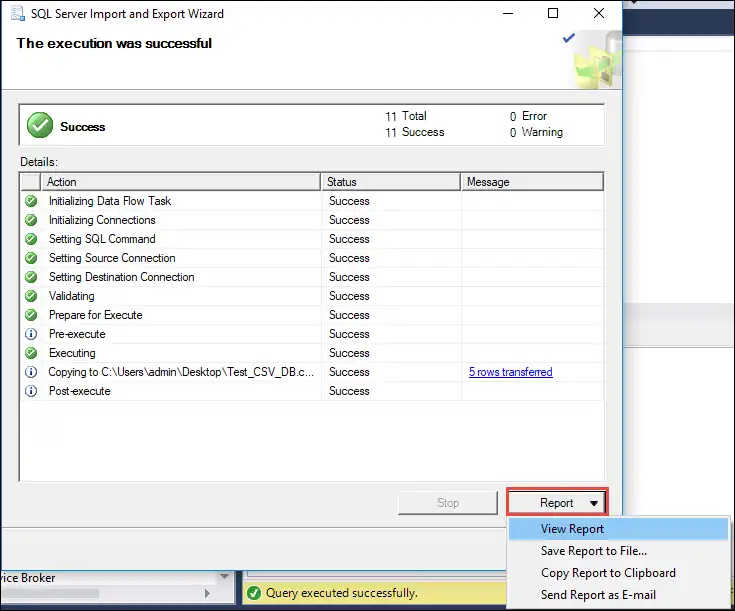735x611 pixels.
Task: Click the Success status of Post-execute row
Action: click(x=349, y=391)
